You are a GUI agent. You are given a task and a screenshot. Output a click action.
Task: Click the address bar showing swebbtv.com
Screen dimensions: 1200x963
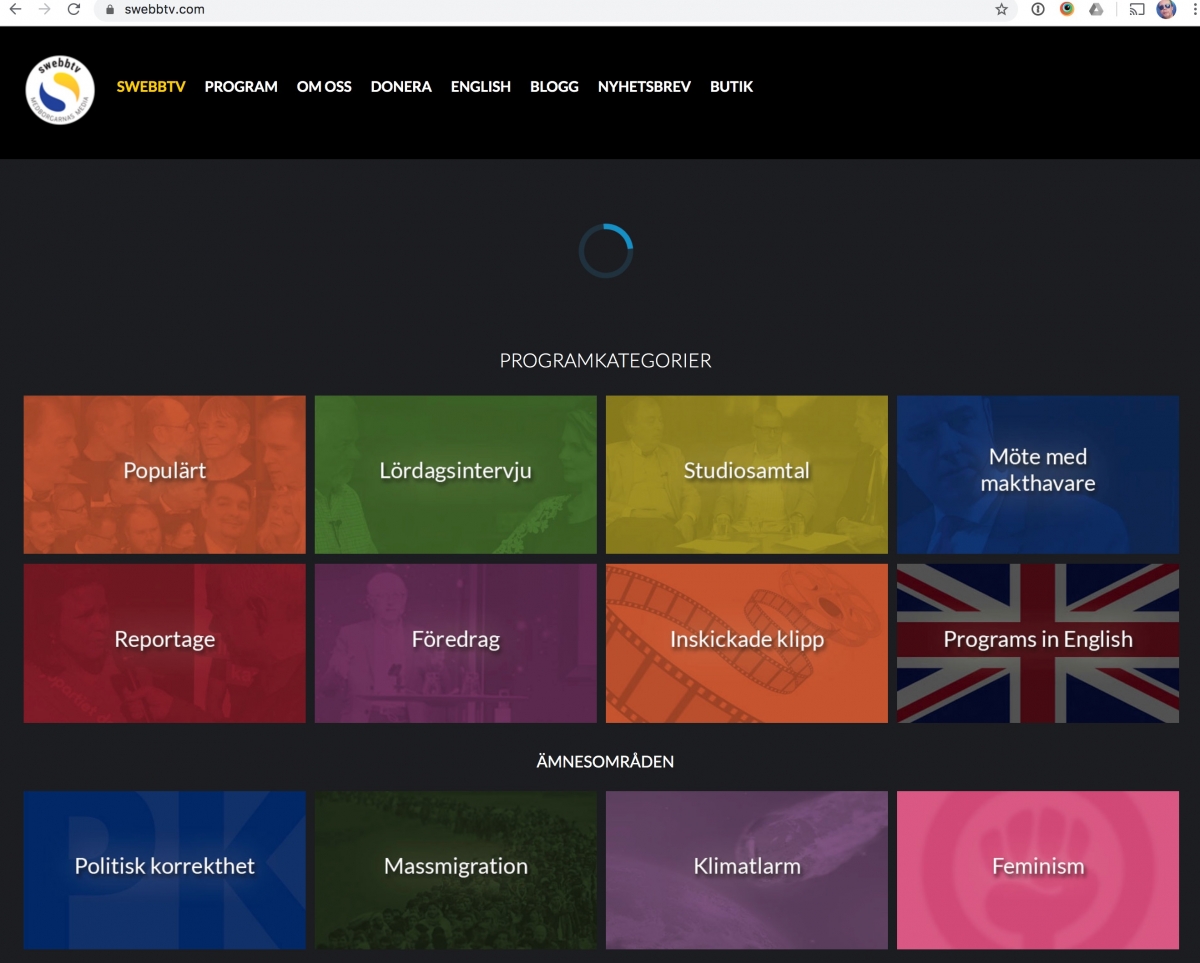[x=500, y=9]
